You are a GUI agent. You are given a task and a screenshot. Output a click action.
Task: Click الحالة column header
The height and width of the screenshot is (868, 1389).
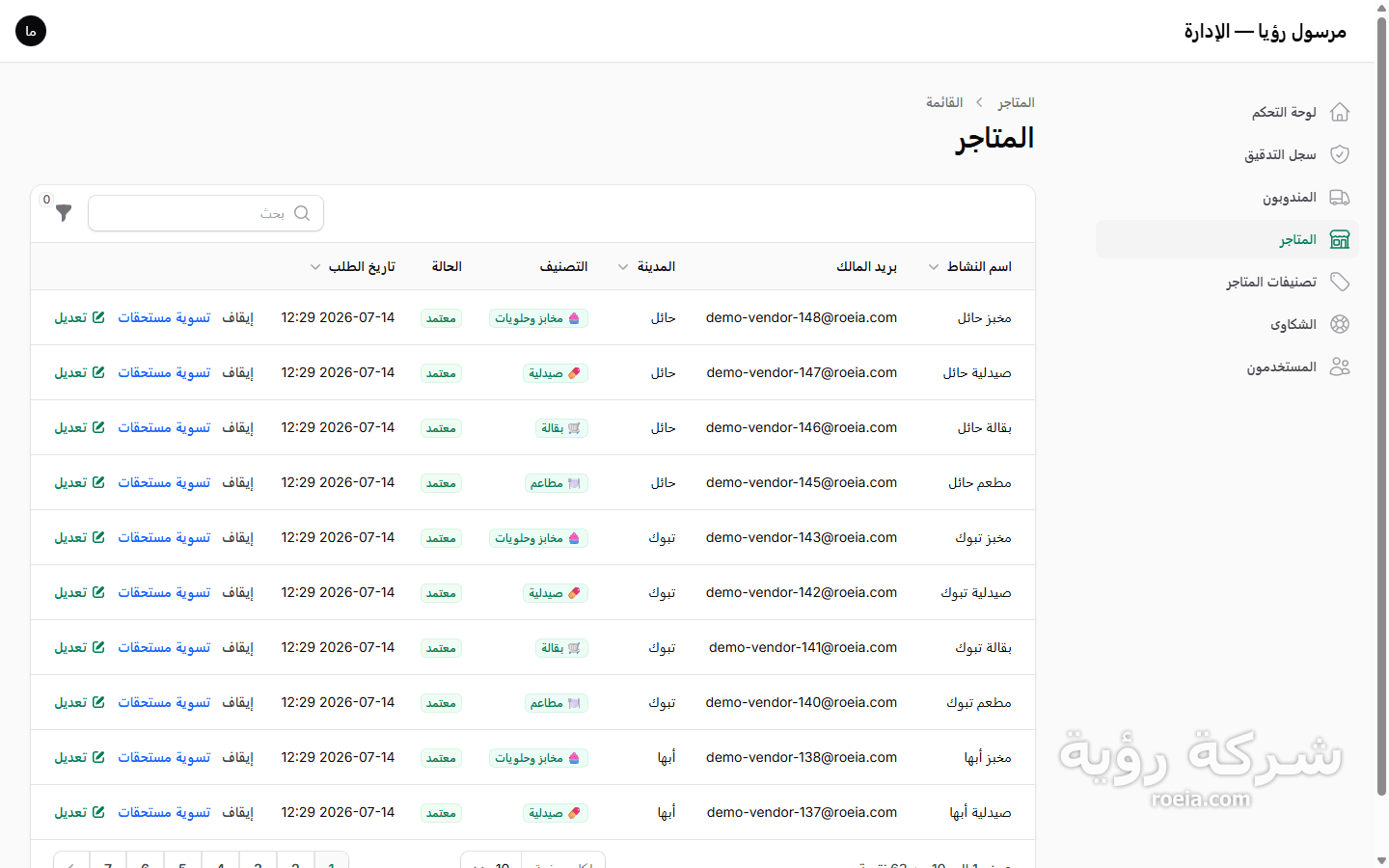point(447,266)
